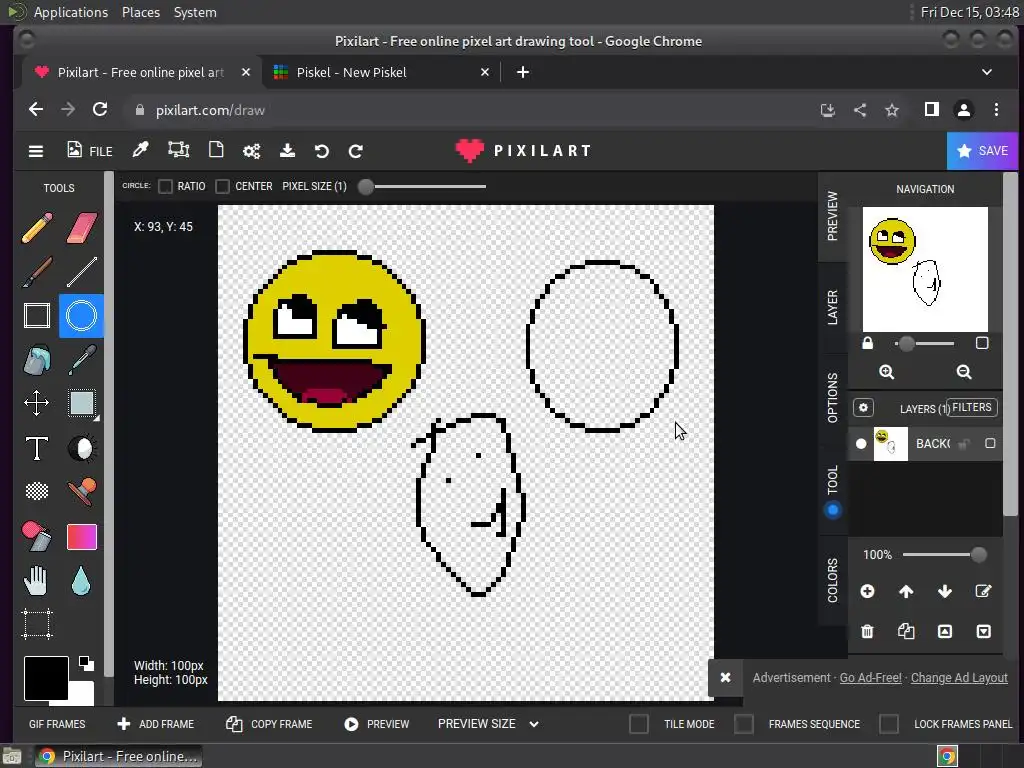Open the LAYER side panel tab
Screen dimensions: 1024x768
pos(833,307)
